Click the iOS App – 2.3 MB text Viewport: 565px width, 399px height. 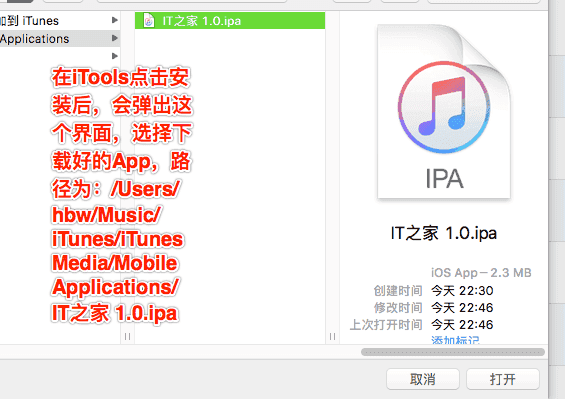click(481, 273)
